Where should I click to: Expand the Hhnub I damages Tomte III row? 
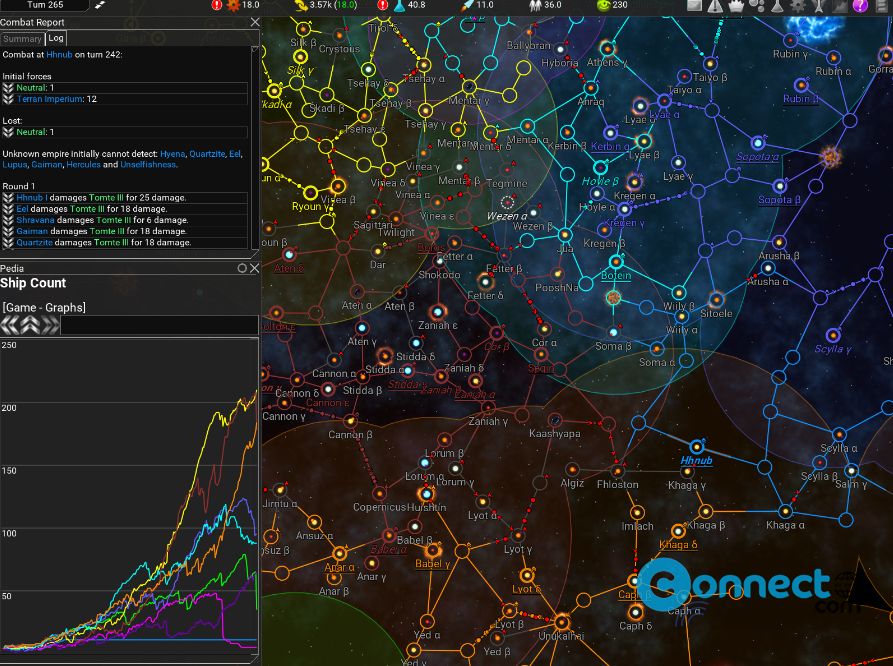[125, 198]
